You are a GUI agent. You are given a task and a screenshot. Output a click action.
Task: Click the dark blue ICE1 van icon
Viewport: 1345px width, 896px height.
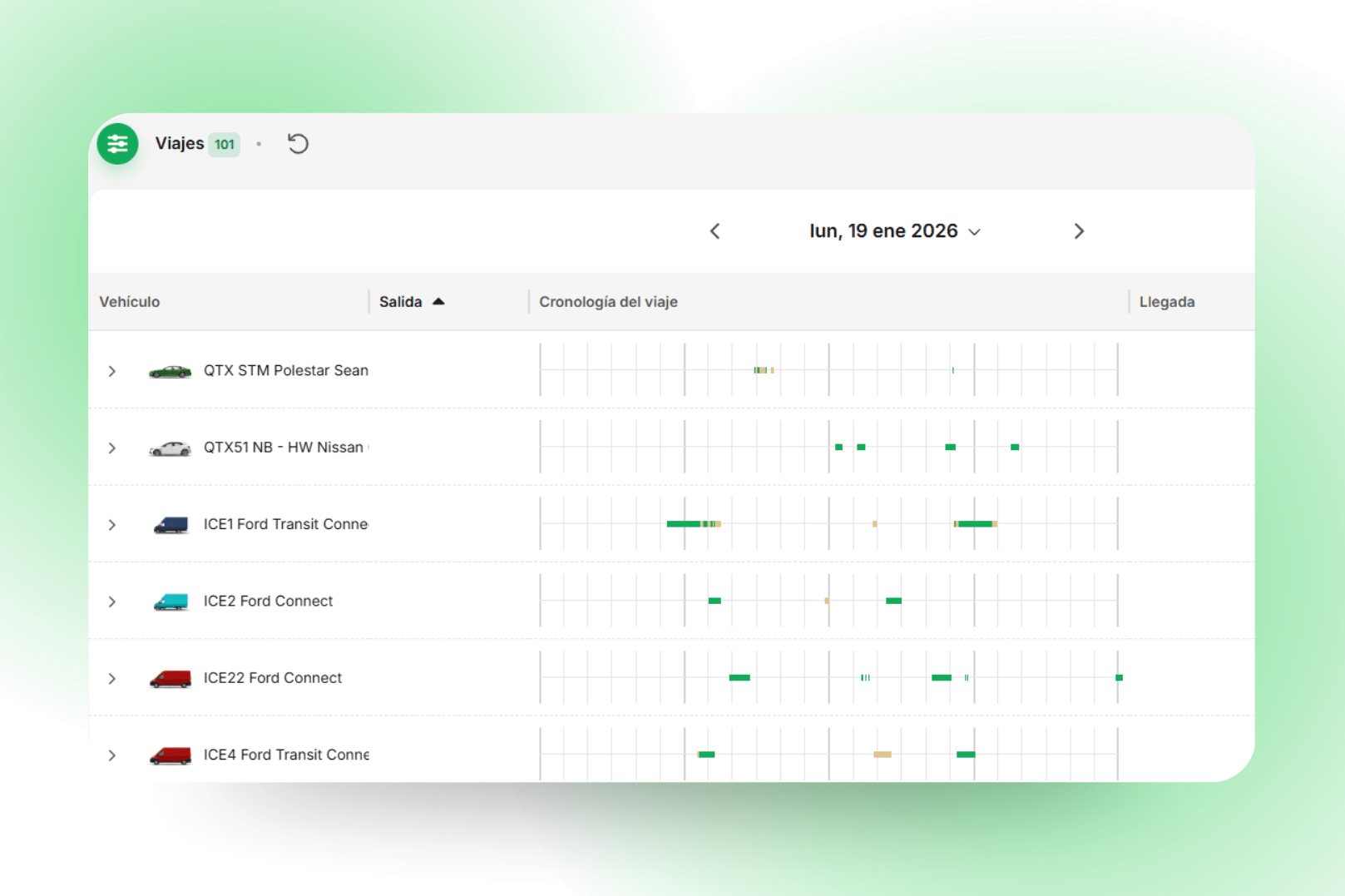171,525
